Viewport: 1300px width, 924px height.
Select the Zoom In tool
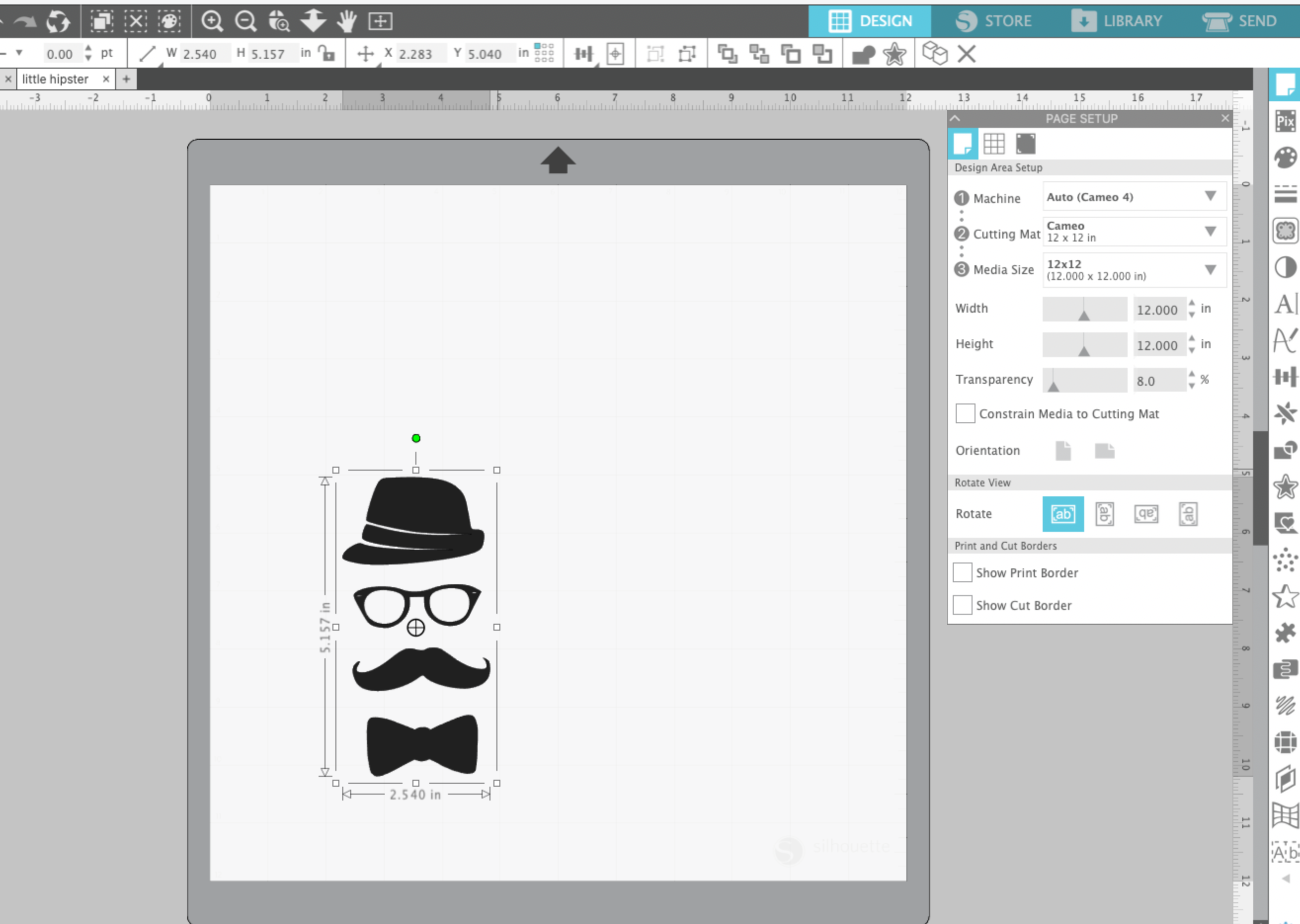click(x=213, y=22)
